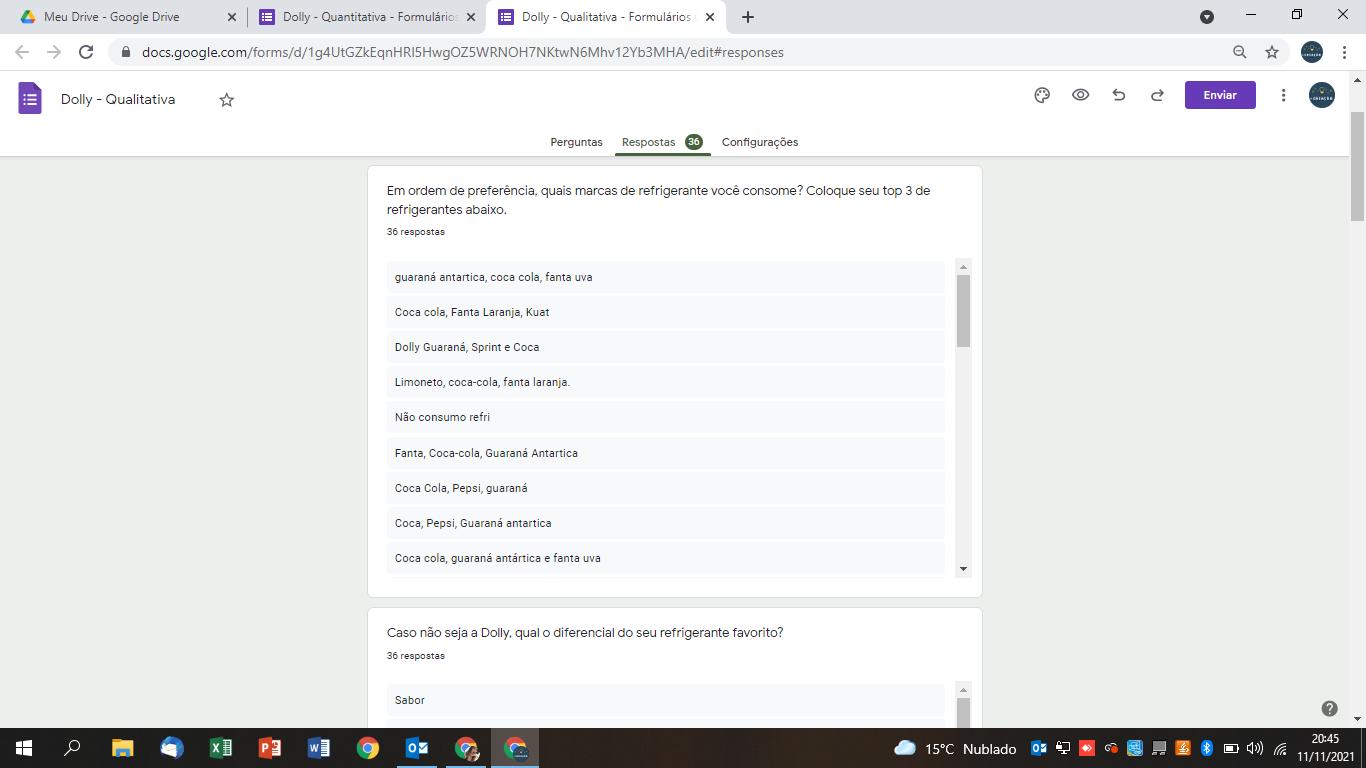The width and height of the screenshot is (1366, 768).
Task: Switch to the Dolly - Quantitativa tab
Action: pos(366,17)
